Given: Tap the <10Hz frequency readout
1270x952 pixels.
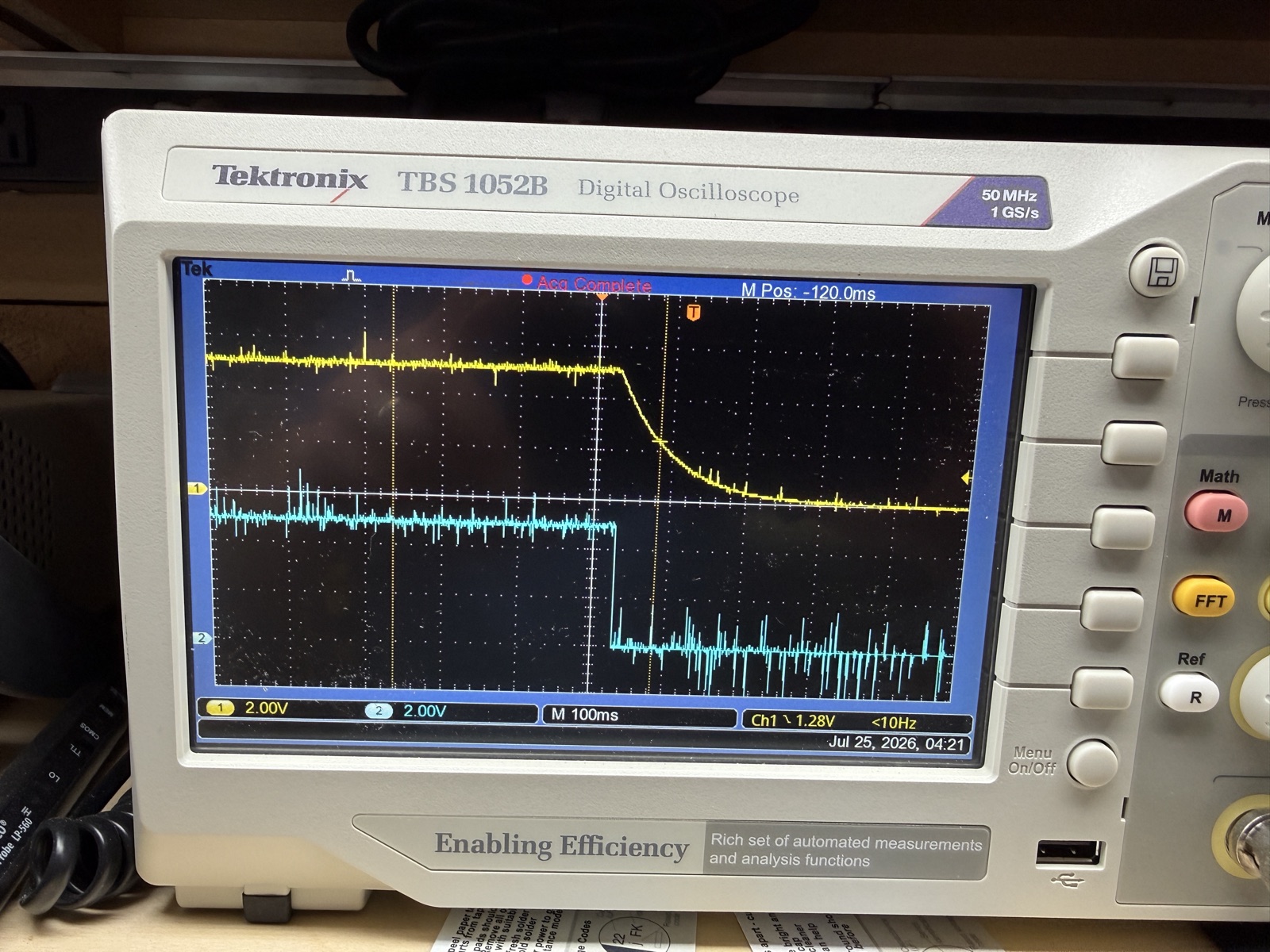Looking at the screenshot, I should click(894, 723).
